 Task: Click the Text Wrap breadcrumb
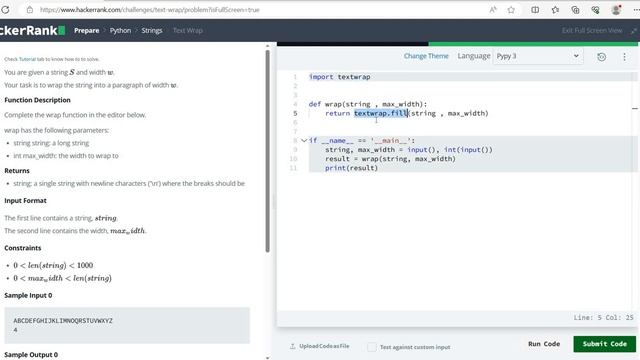coord(188,30)
